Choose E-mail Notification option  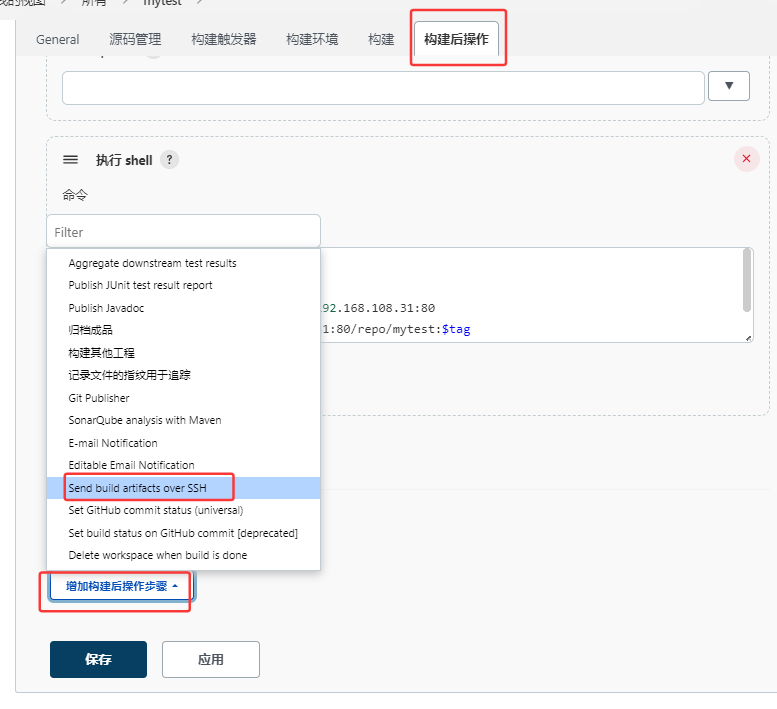pos(183,443)
